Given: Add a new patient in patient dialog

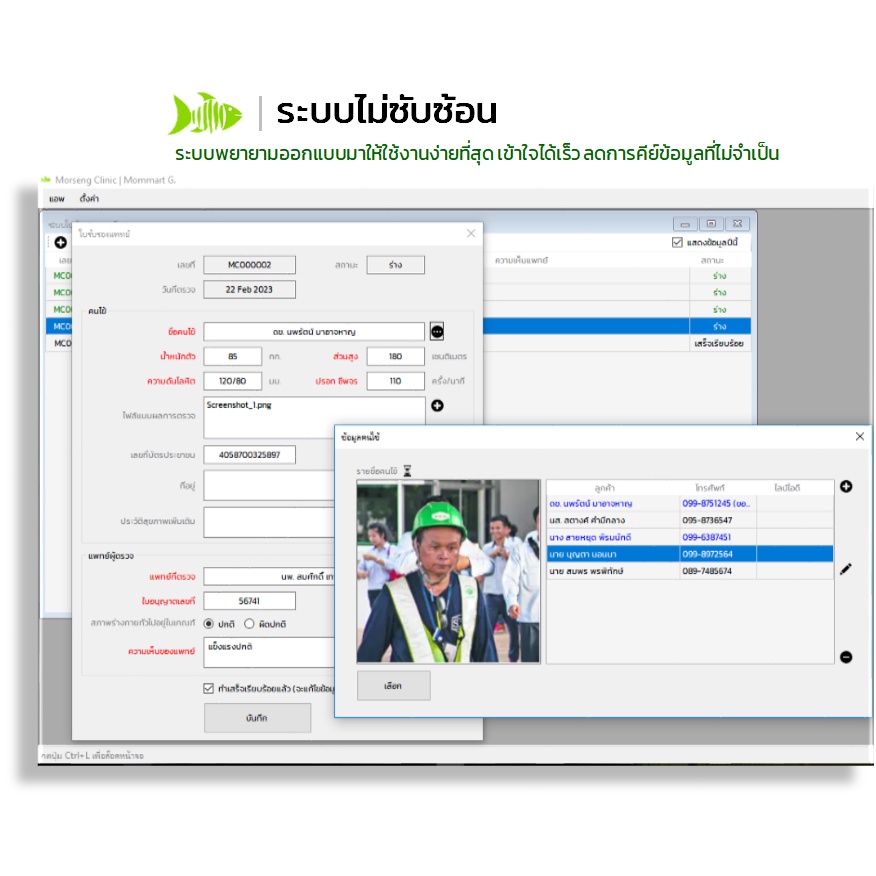Looking at the screenshot, I should click(846, 486).
